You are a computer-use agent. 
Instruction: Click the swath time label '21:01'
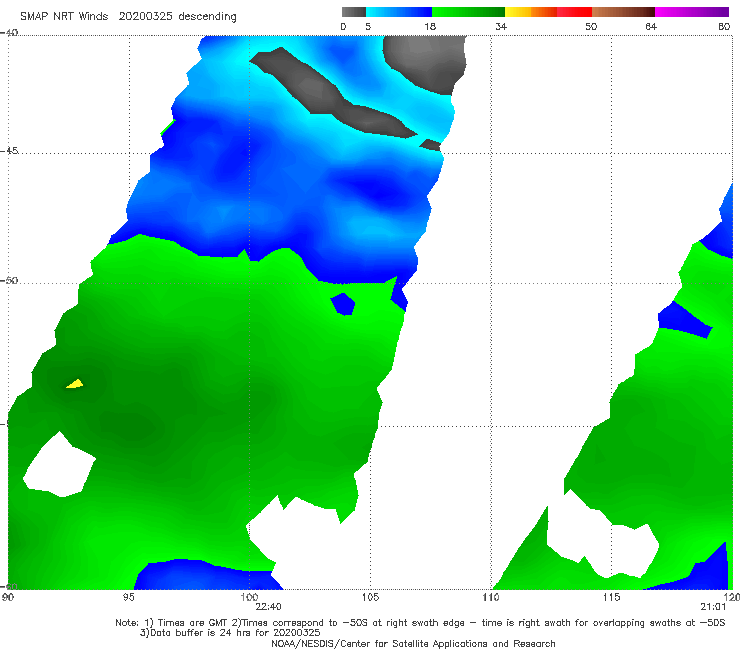pyautogui.click(x=713, y=607)
